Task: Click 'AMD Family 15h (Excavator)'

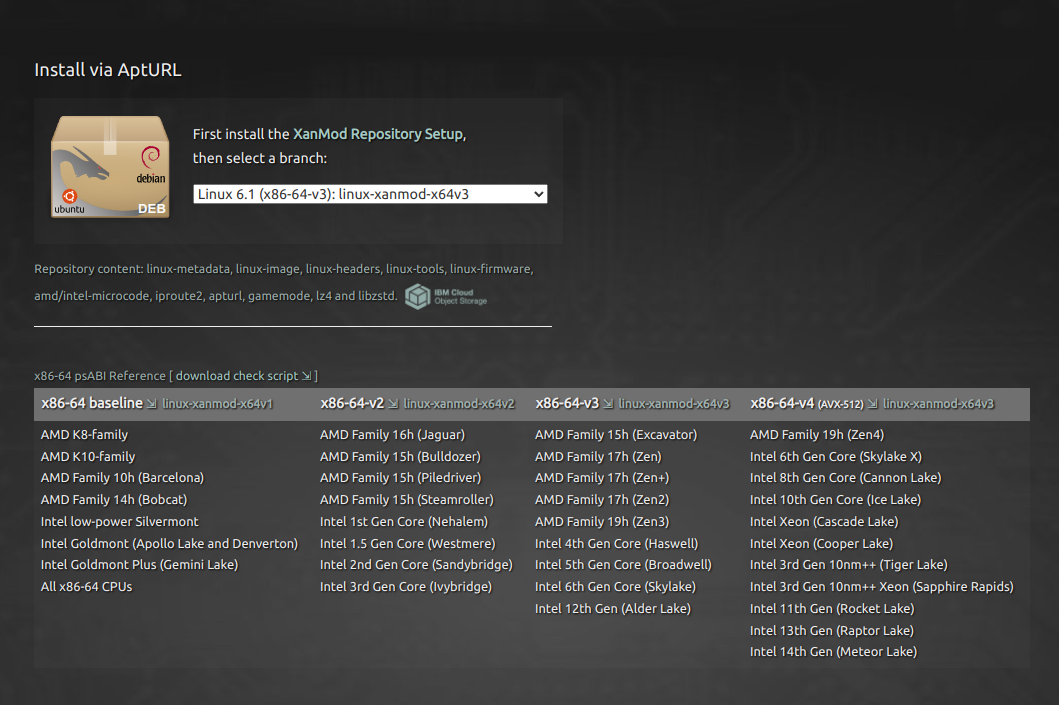Action: tap(616, 435)
